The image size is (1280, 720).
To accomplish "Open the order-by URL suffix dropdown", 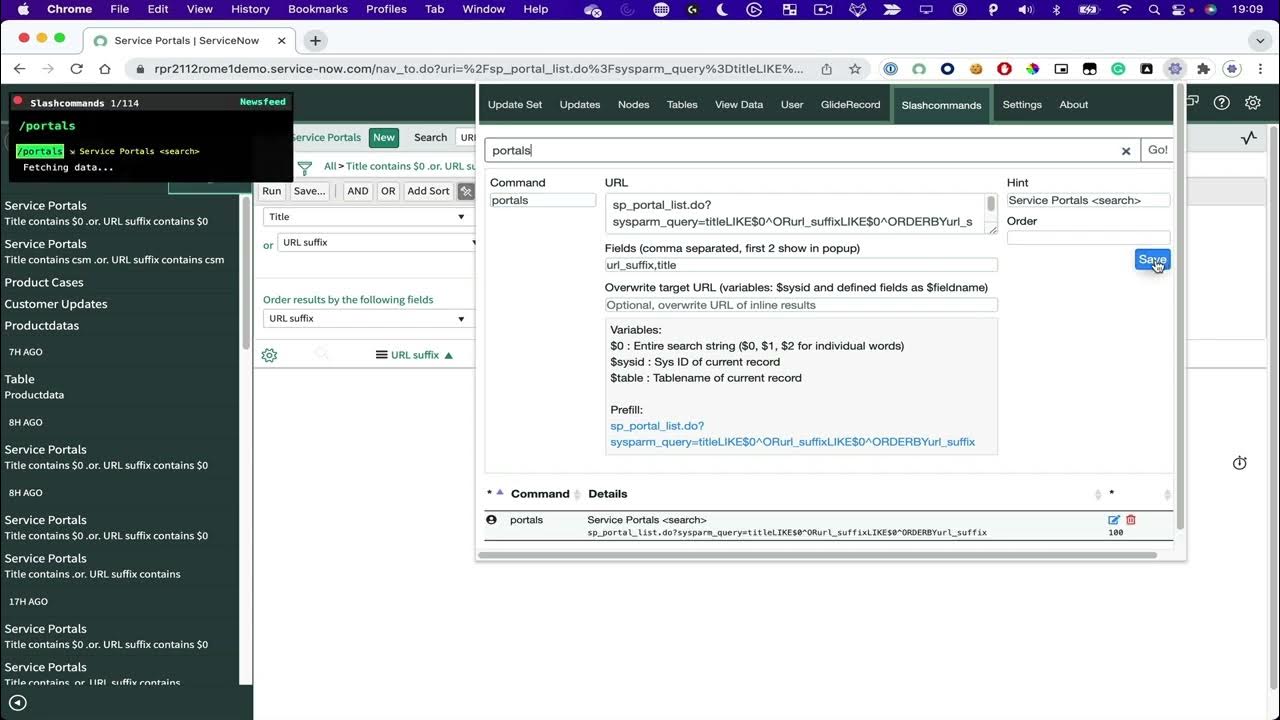I will point(368,319).
